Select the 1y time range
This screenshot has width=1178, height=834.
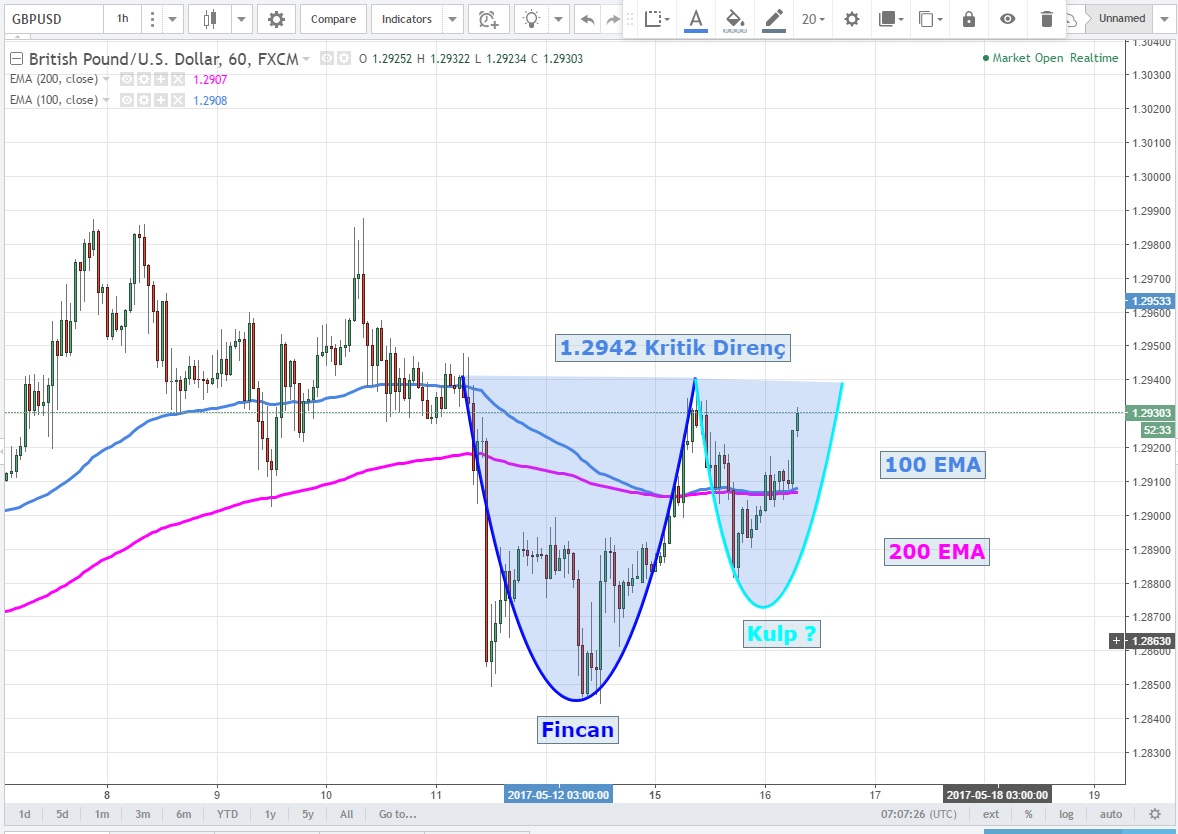pyautogui.click(x=271, y=814)
